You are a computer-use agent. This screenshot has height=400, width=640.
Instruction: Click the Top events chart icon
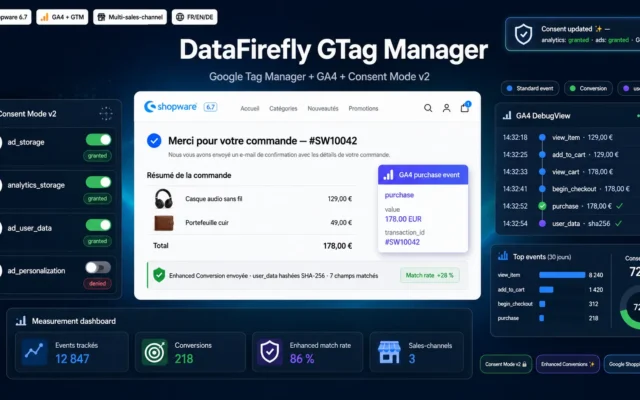pyautogui.click(x=503, y=256)
